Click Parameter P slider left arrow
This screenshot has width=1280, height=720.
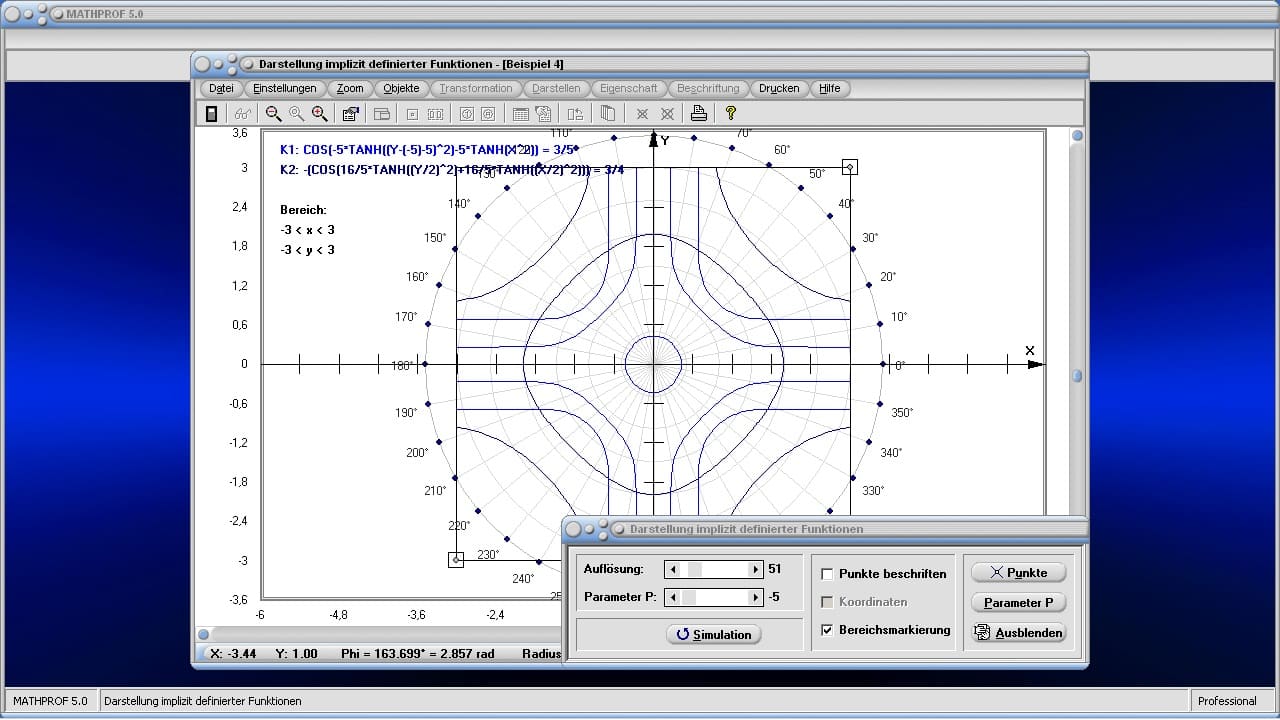(x=673, y=597)
